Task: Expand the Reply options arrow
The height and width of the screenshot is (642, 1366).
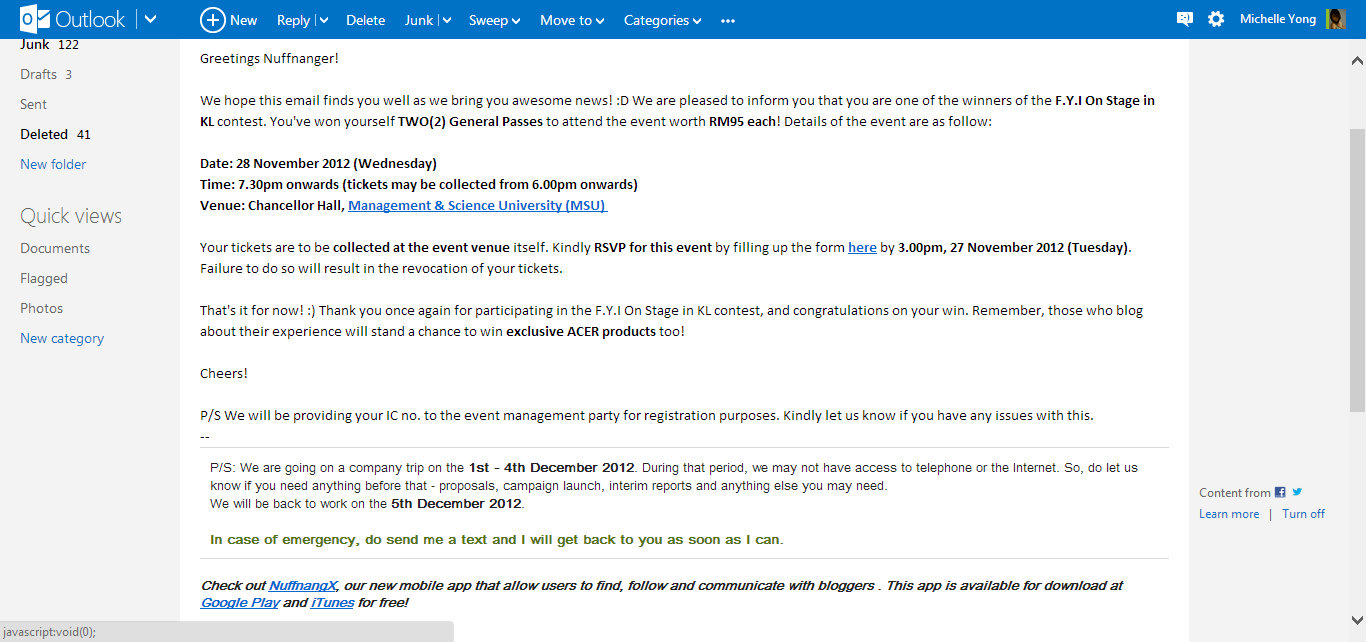Action: pos(324,21)
